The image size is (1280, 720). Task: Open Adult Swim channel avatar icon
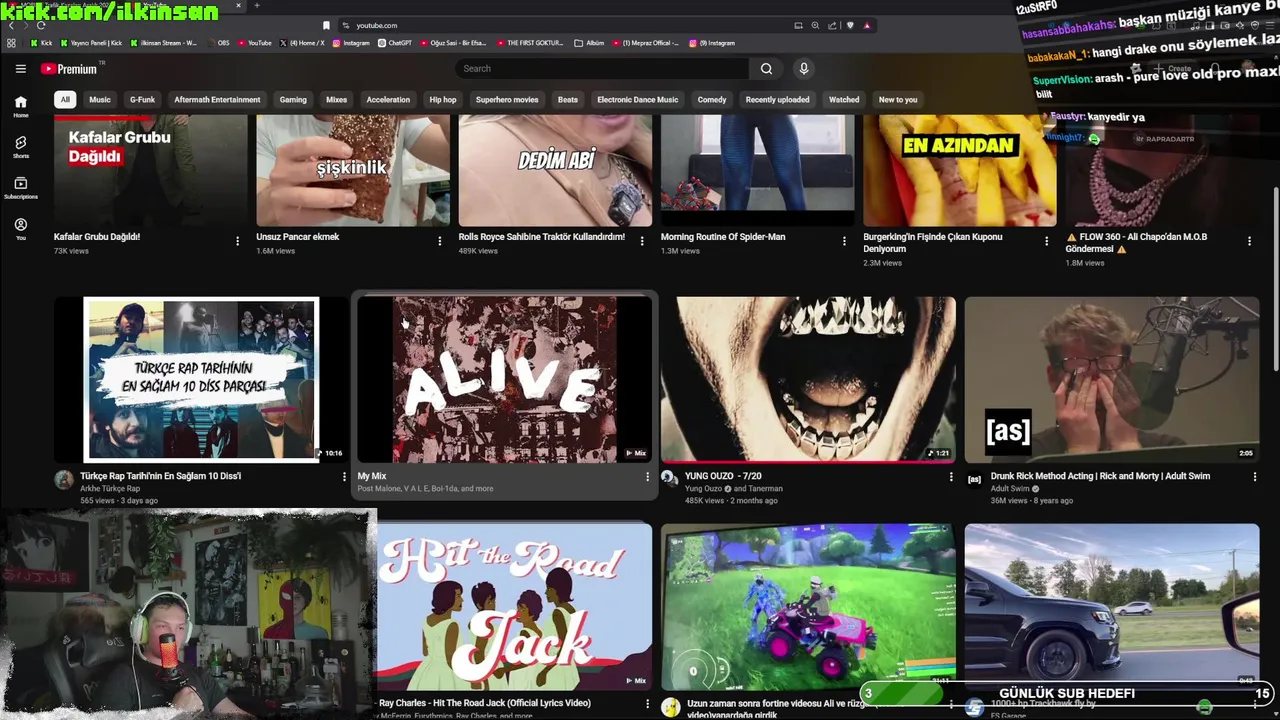[x=974, y=479]
